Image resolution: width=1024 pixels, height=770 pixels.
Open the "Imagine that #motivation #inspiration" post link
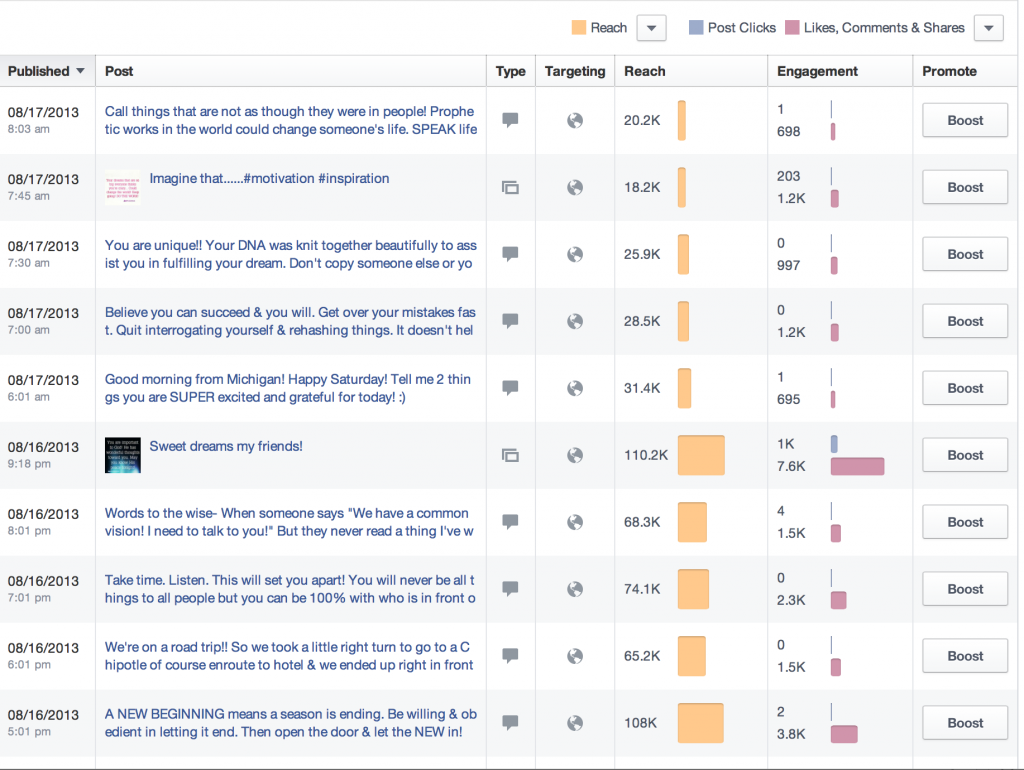[x=268, y=178]
